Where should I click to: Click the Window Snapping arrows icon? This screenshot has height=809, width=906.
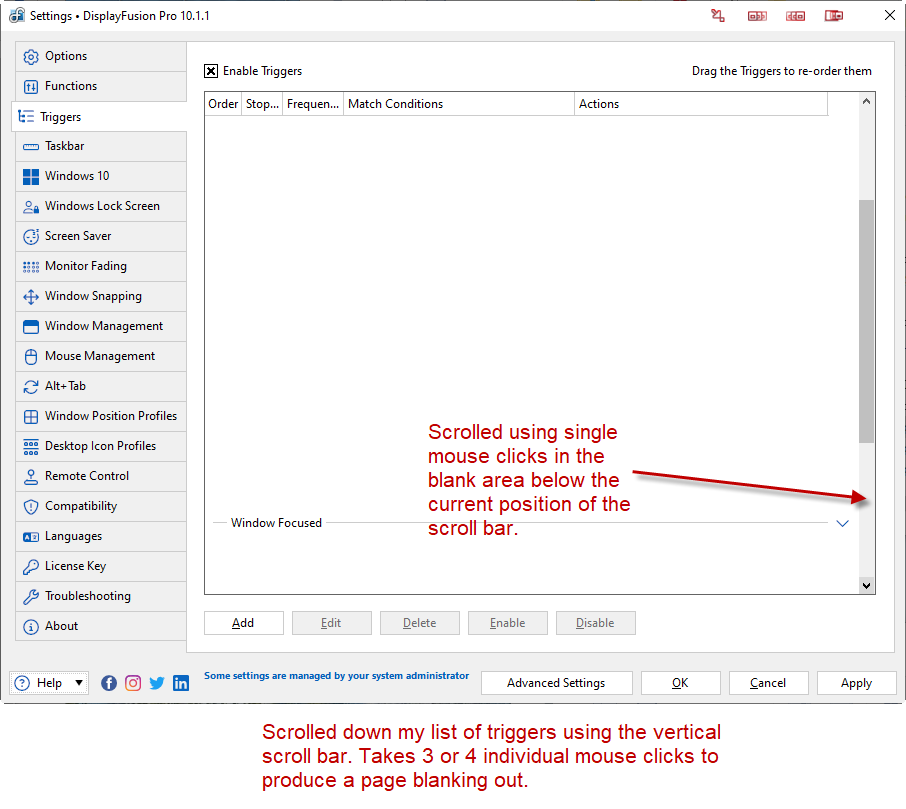click(31, 296)
